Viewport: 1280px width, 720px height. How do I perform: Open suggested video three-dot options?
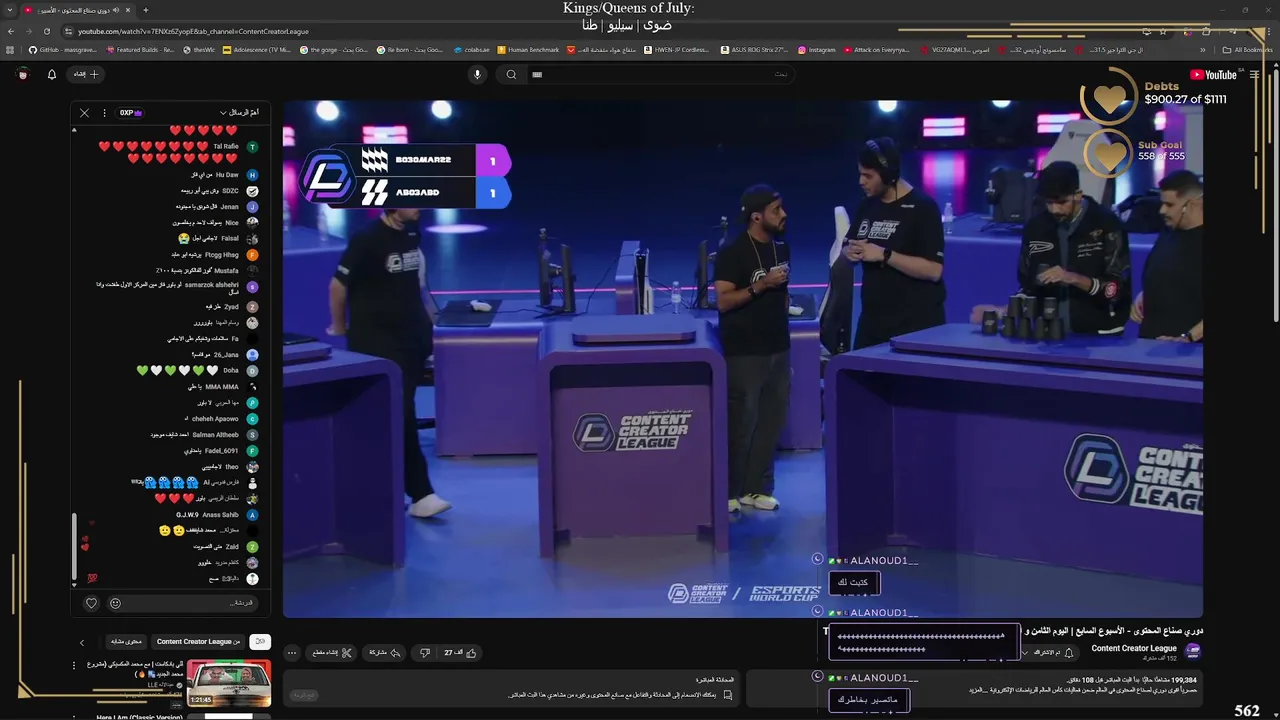(74, 665)
